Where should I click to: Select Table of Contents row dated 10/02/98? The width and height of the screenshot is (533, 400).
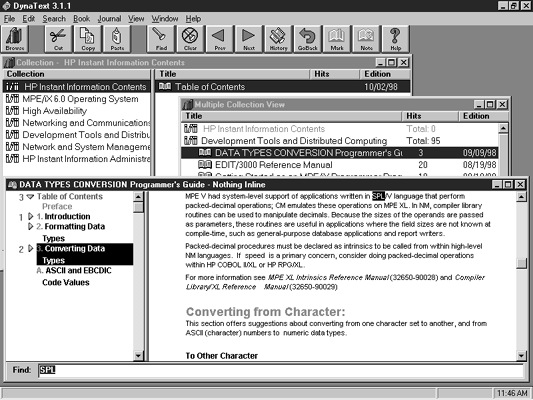click(283, 87)
